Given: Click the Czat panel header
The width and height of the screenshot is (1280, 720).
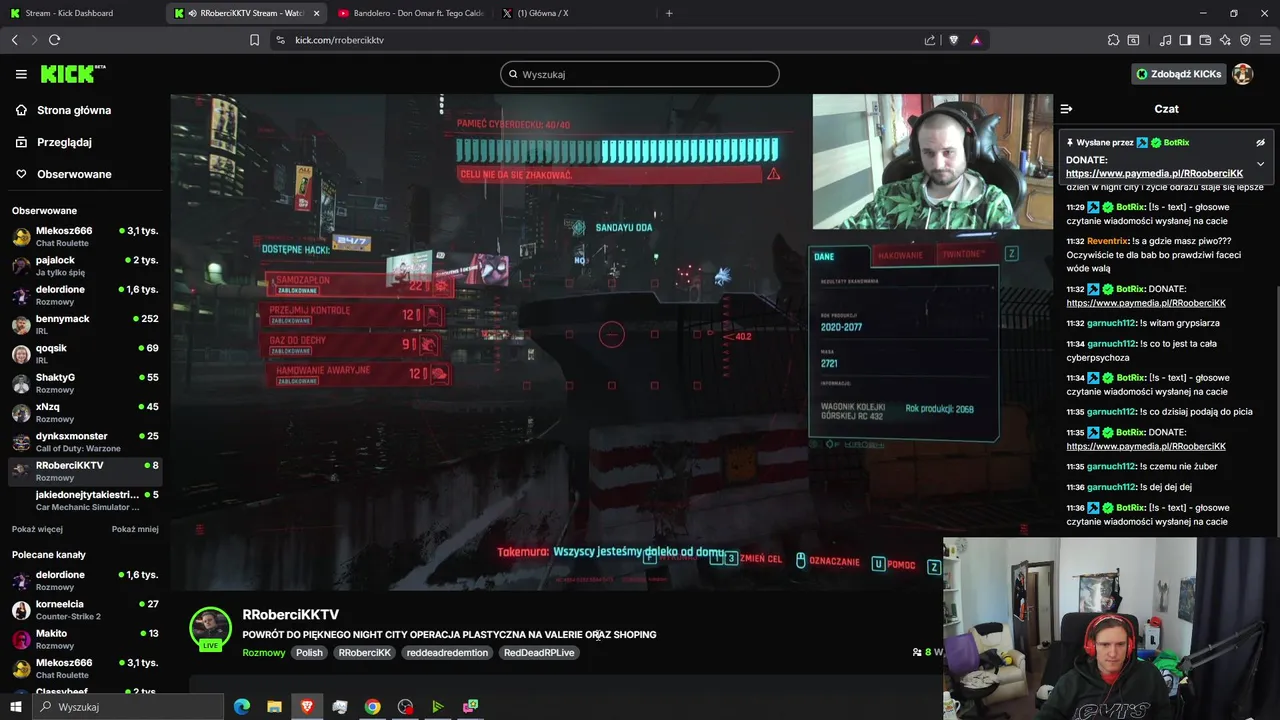Looking at the screenshot, I should [x=1166, y=109].
